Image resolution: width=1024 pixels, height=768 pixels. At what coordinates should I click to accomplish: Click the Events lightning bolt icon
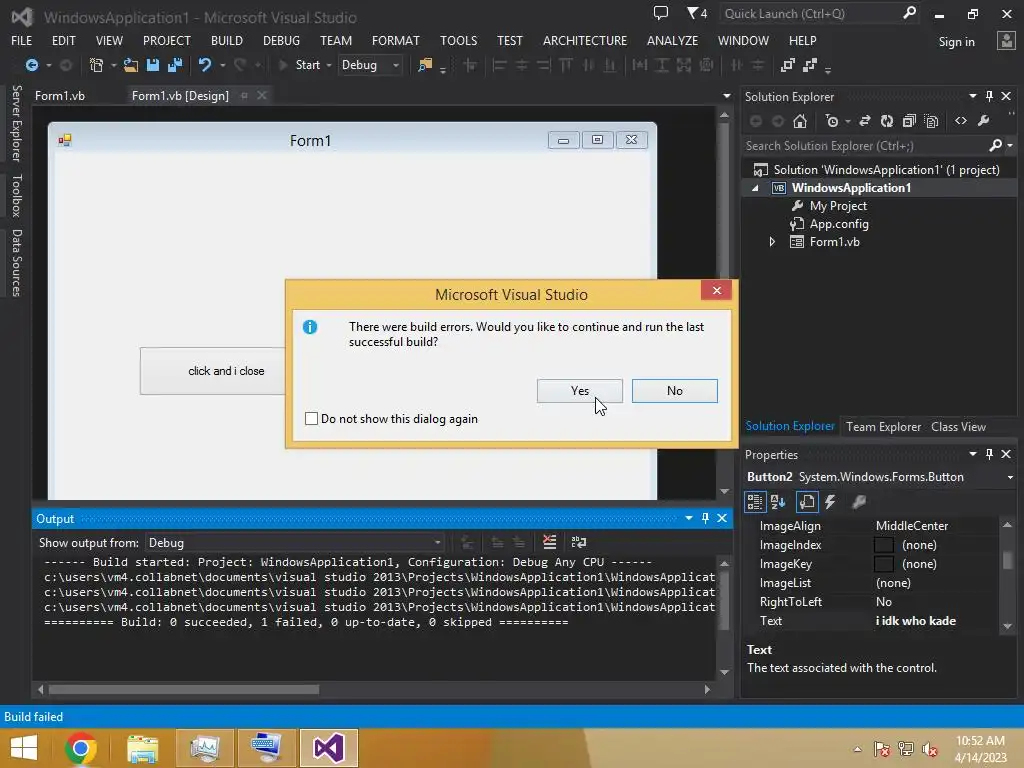(x=830, y=502)
